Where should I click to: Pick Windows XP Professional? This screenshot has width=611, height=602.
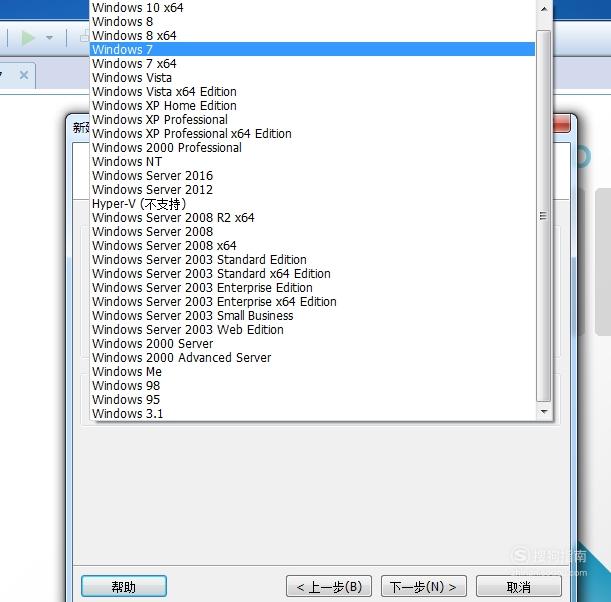[x=313, y=120]
